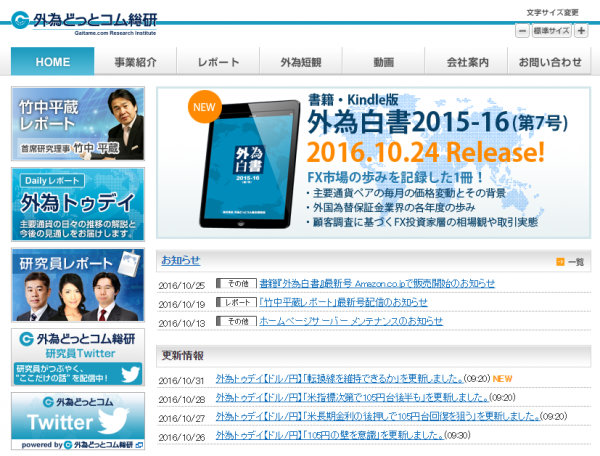Open the HOME navigation tab
This screenshot has width=600, height=456.
coord(52,62)
